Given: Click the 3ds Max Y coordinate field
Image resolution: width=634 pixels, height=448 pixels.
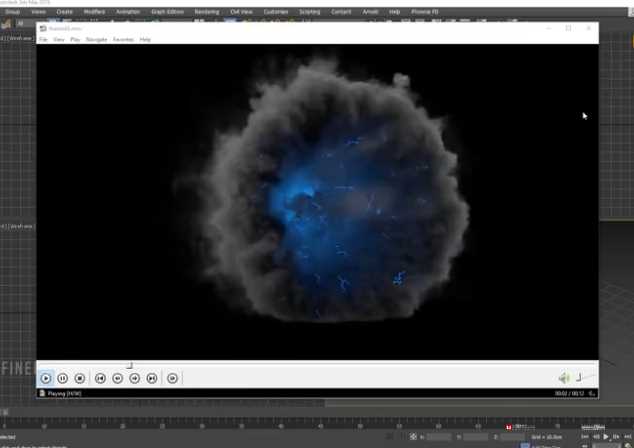Looking at the screenshot, I should coord(476,437).
